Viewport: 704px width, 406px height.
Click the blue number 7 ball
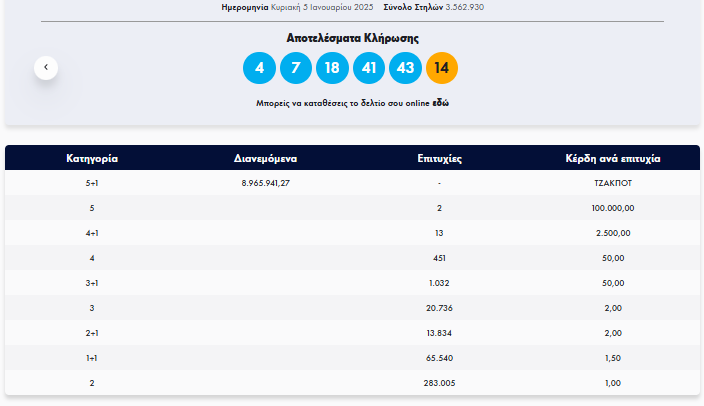[295, 68]
